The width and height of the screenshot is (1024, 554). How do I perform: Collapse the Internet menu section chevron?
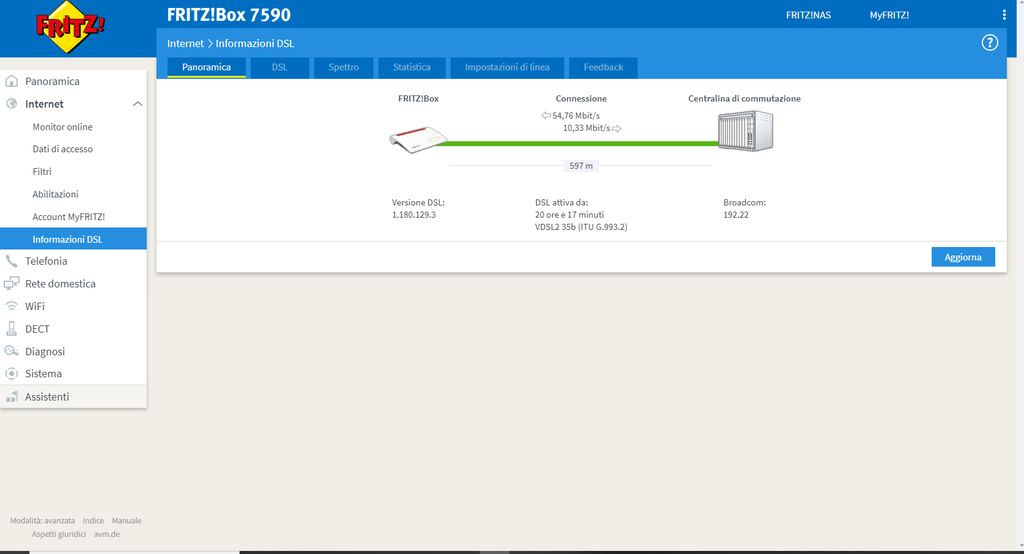point(137,104)
